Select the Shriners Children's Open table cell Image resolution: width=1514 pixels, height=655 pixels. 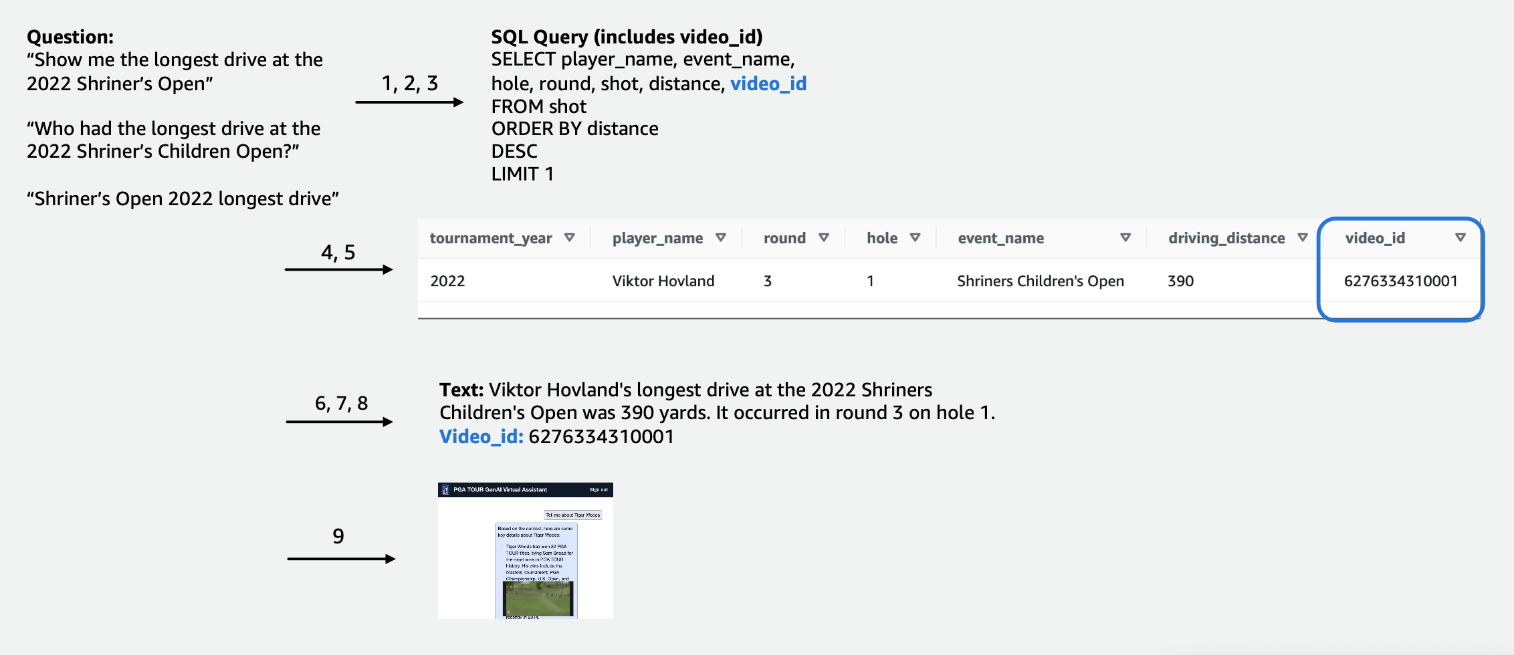pyautogui.click(x=1040, y=281)
